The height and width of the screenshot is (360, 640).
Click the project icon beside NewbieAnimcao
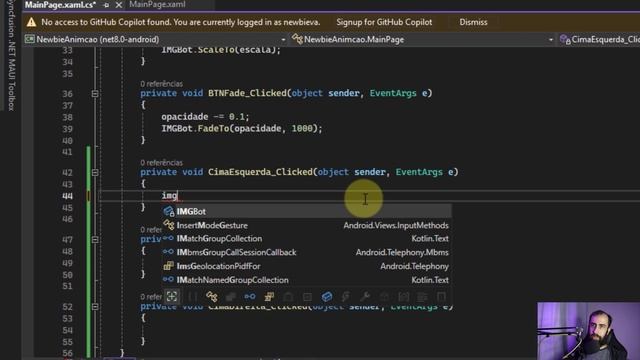30,39
